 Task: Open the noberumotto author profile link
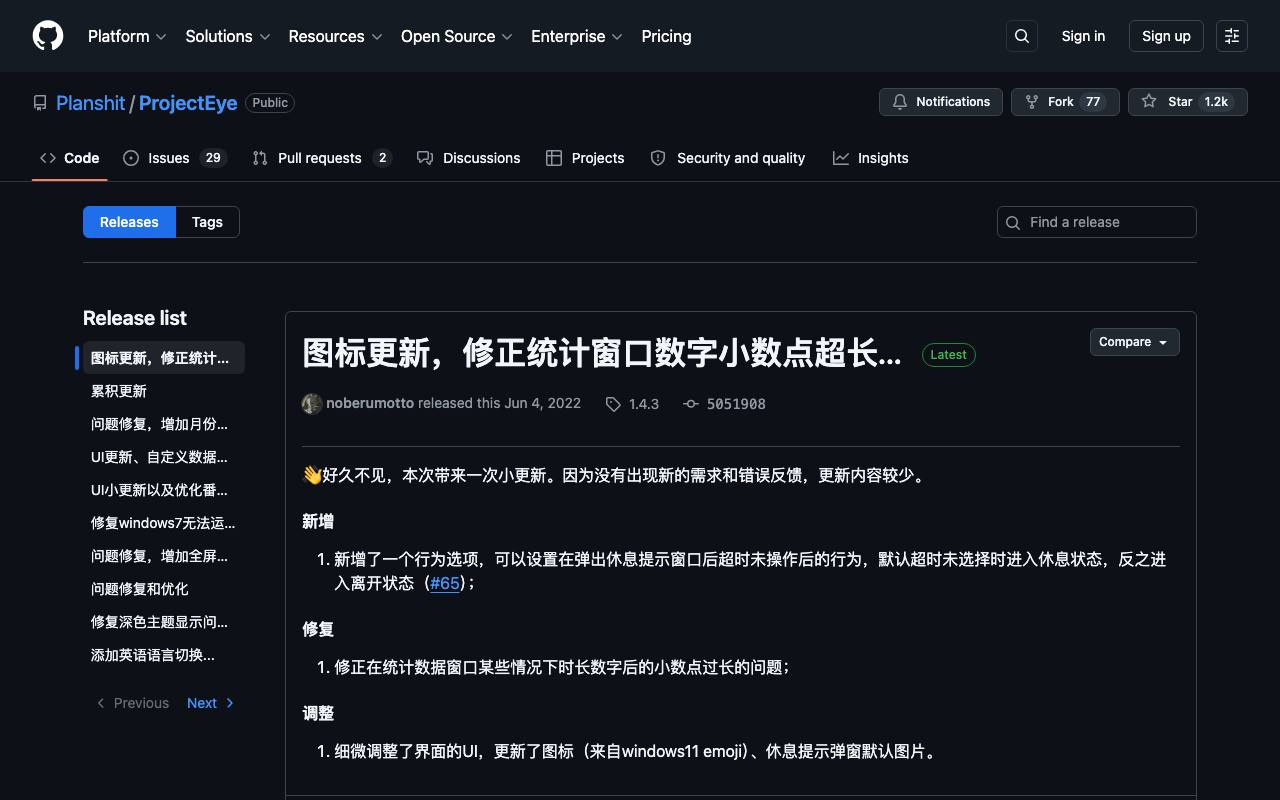click(370, 404)
